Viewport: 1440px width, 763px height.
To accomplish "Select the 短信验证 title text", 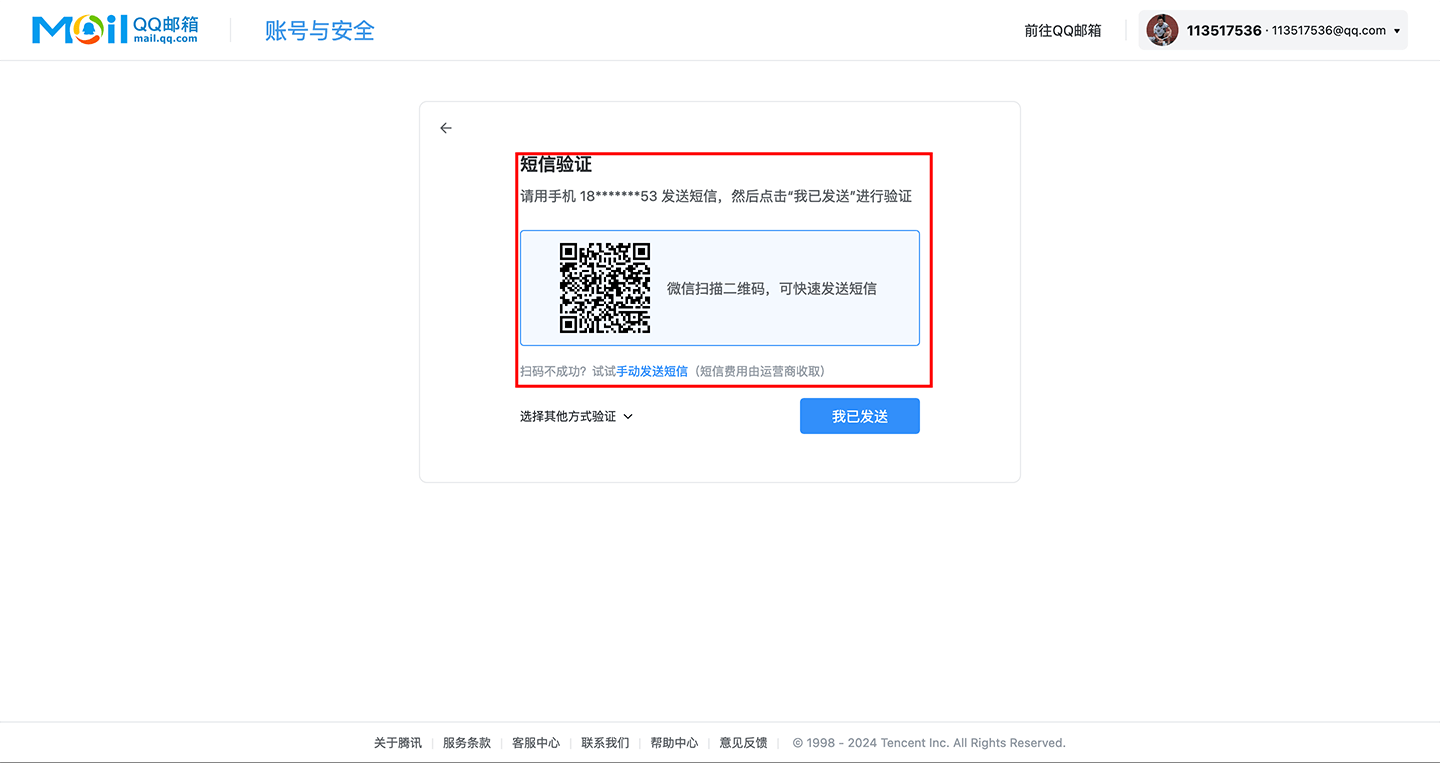I will pos(556,164).
